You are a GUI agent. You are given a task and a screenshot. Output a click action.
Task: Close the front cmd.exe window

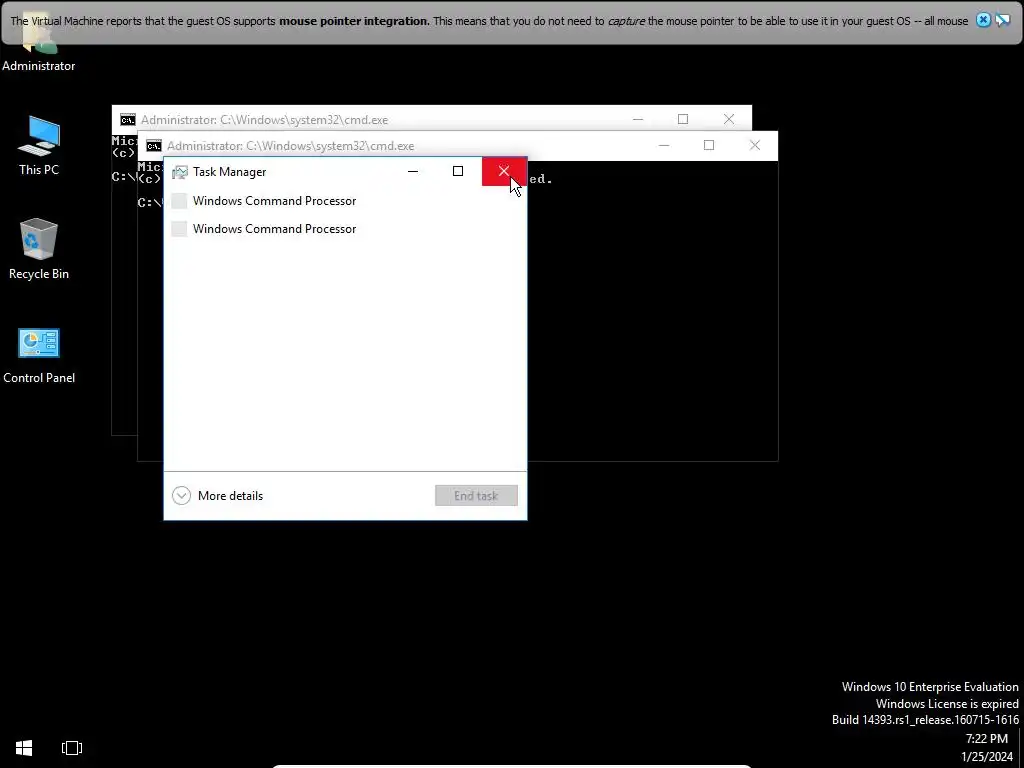[755, 146]
